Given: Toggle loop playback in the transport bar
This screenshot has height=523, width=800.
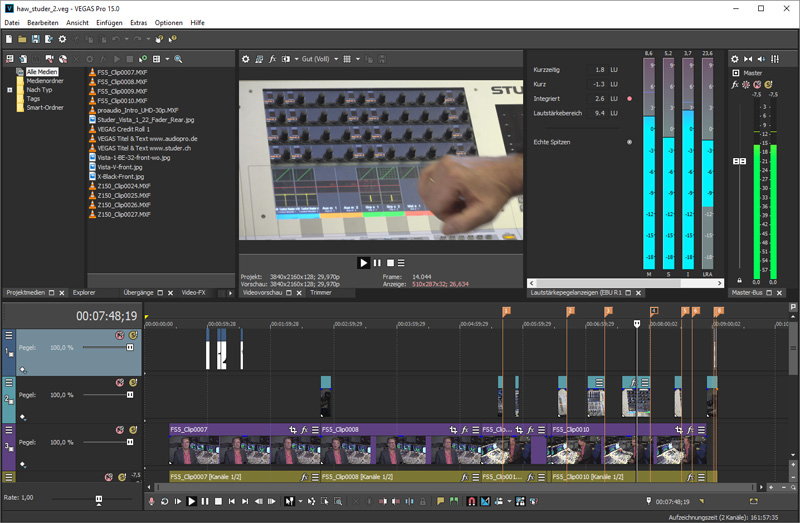Looking at the screenshot, I should (x=165, y=500).
